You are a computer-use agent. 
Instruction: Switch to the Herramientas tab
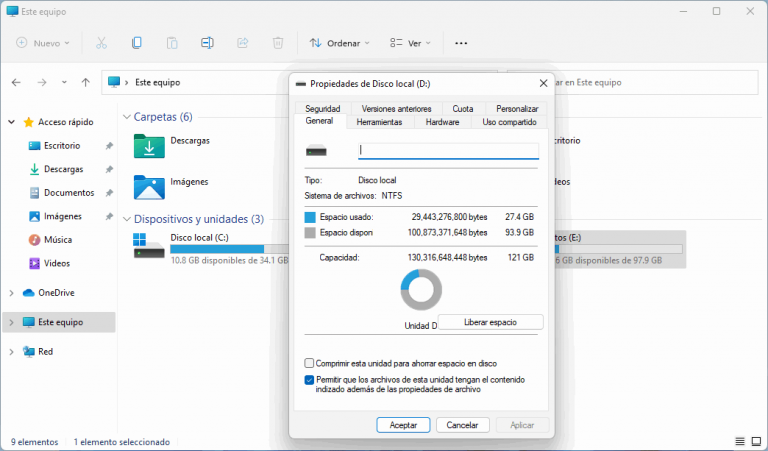[379, 122]
